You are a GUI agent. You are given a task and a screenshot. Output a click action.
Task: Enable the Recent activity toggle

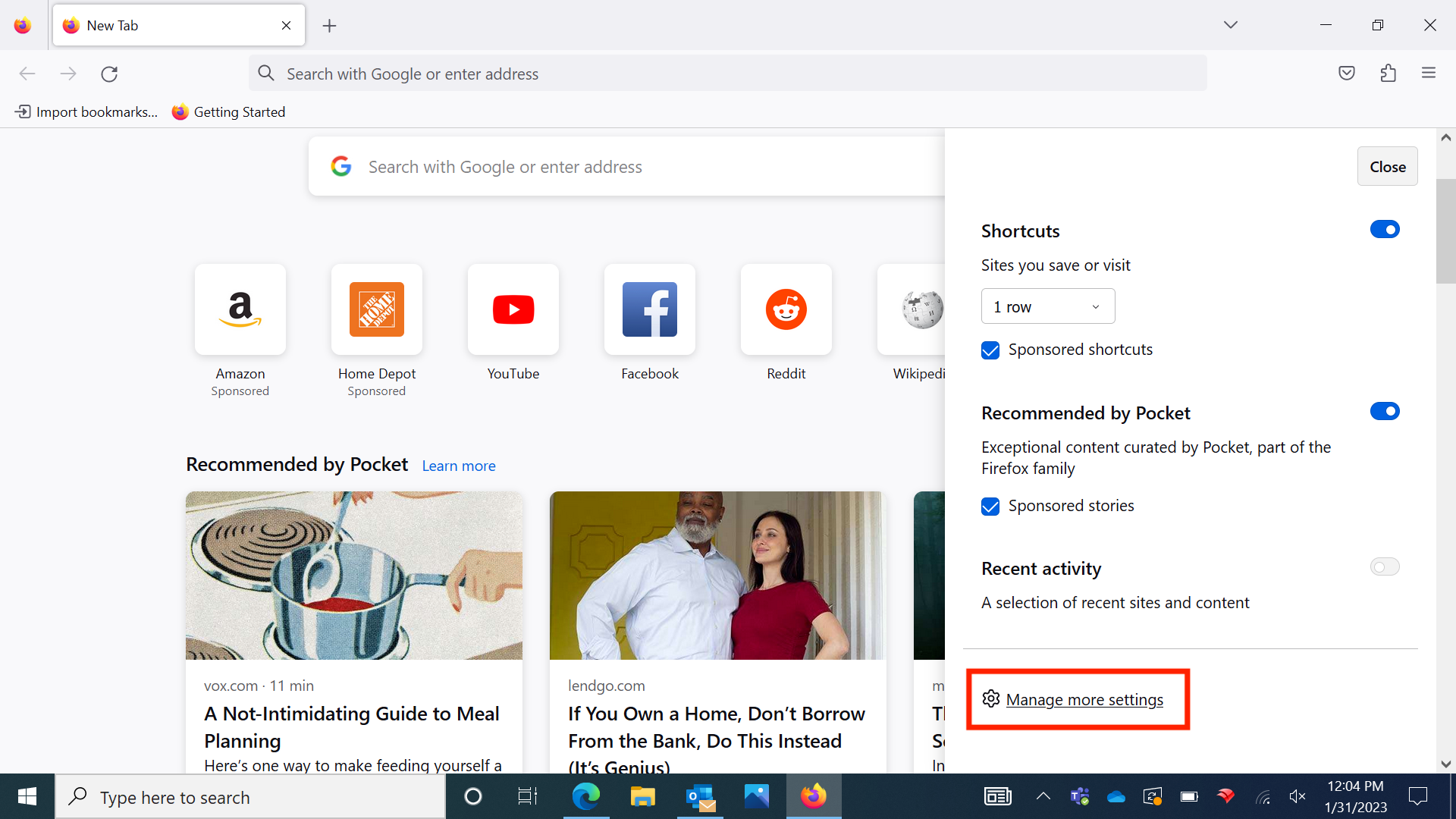click(x=1384, y=567)
